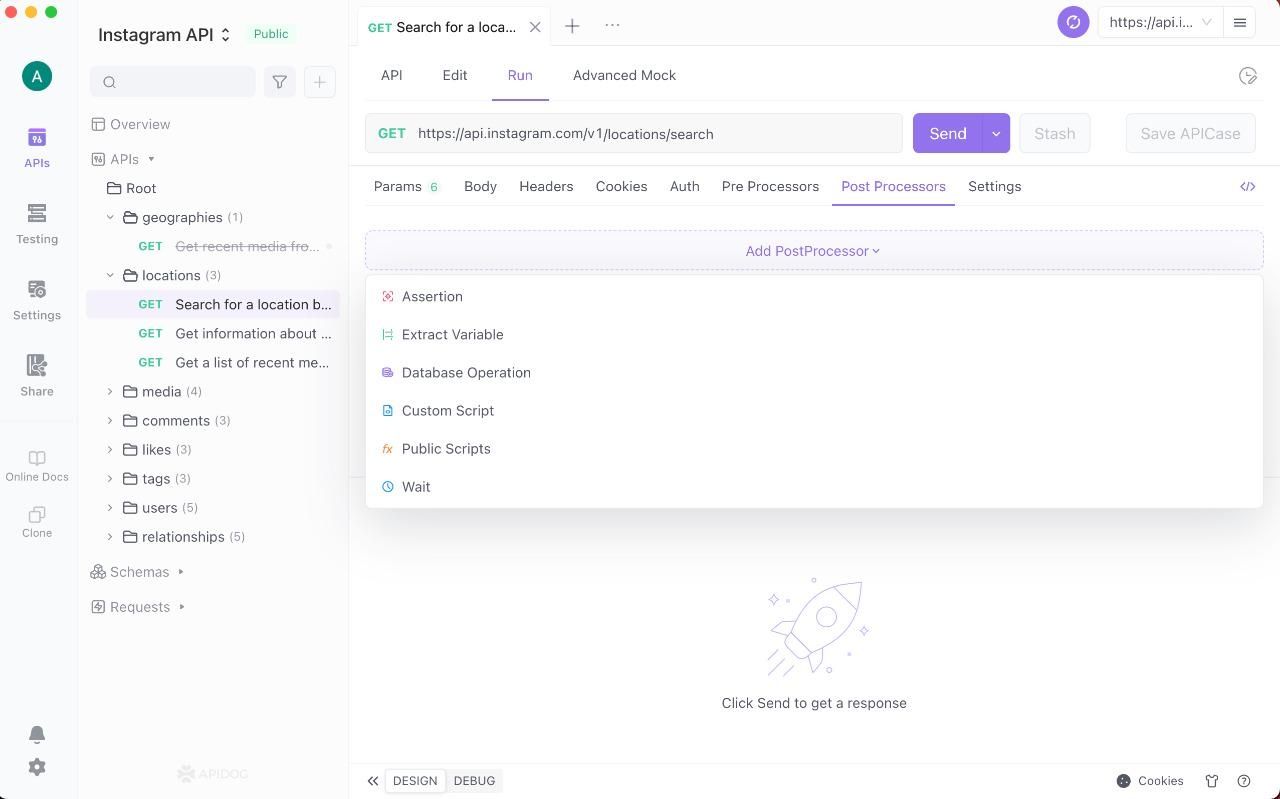Open the Pre Processors tab
This screenshot has height=799, width=1280.
coord(770,187)
